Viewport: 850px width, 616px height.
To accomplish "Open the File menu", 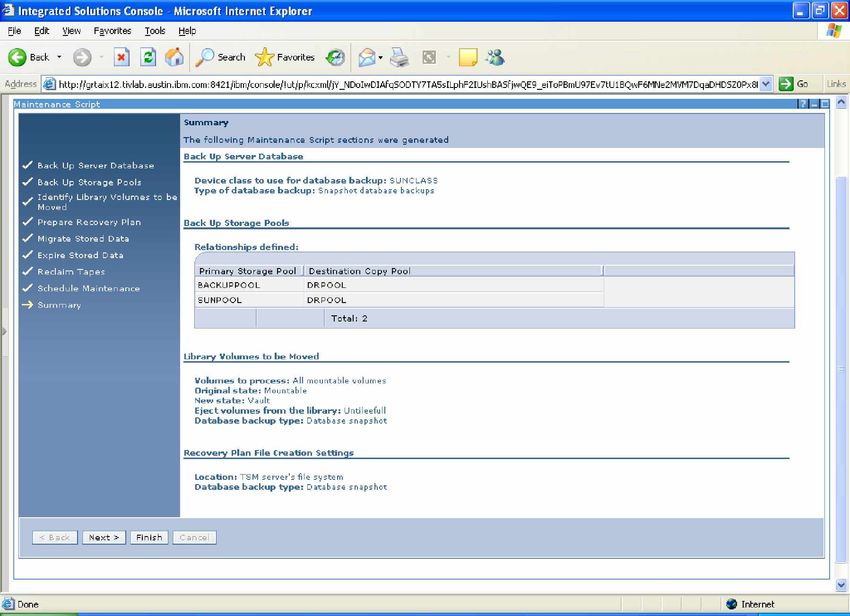I will tap(14, 31).
